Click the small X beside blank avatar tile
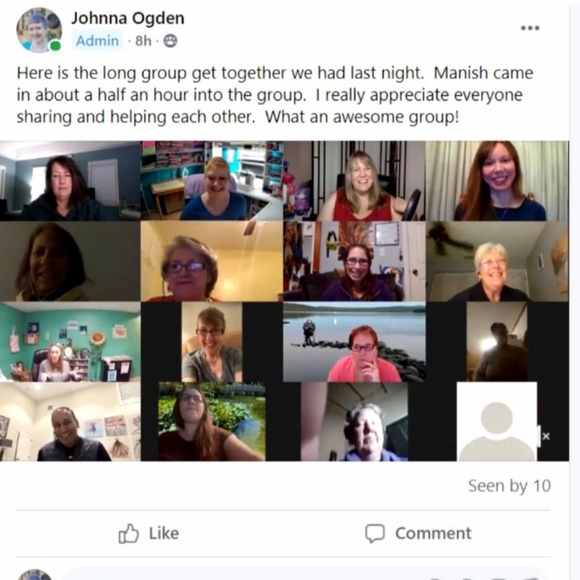Screen dimensions: 580x580 click(546, 436)
